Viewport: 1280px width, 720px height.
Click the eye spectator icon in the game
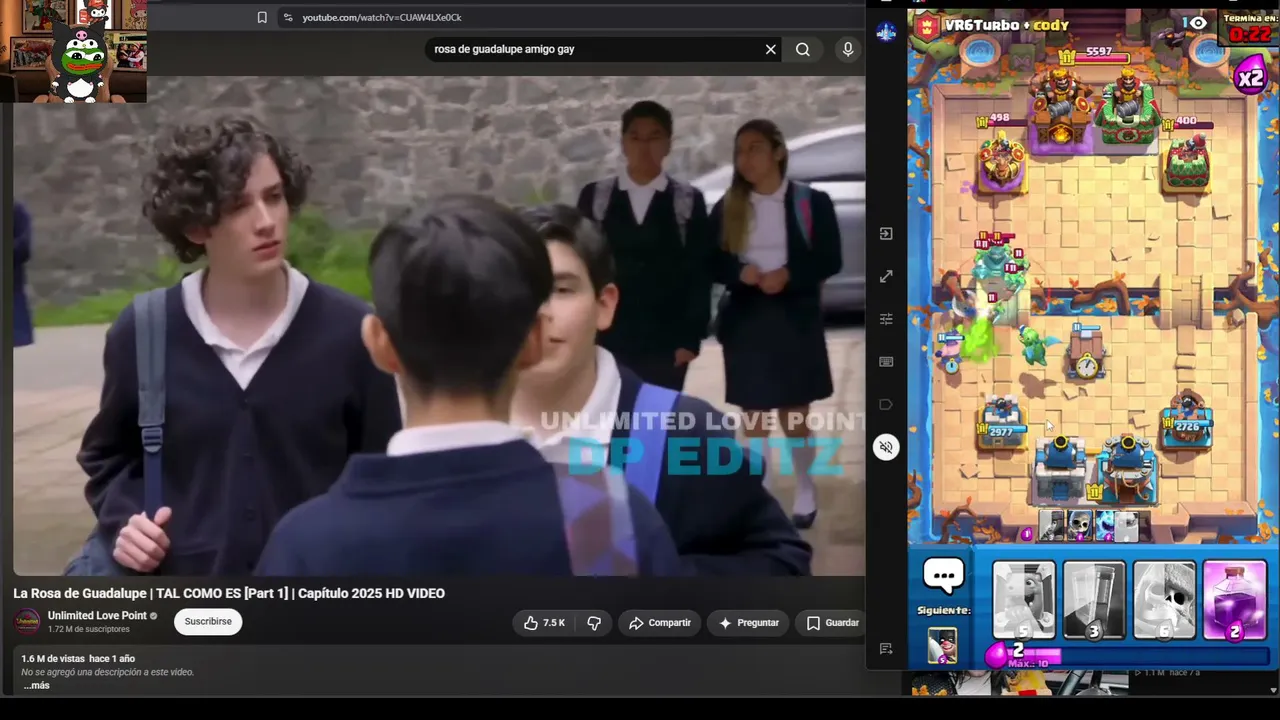[1197, 23]
